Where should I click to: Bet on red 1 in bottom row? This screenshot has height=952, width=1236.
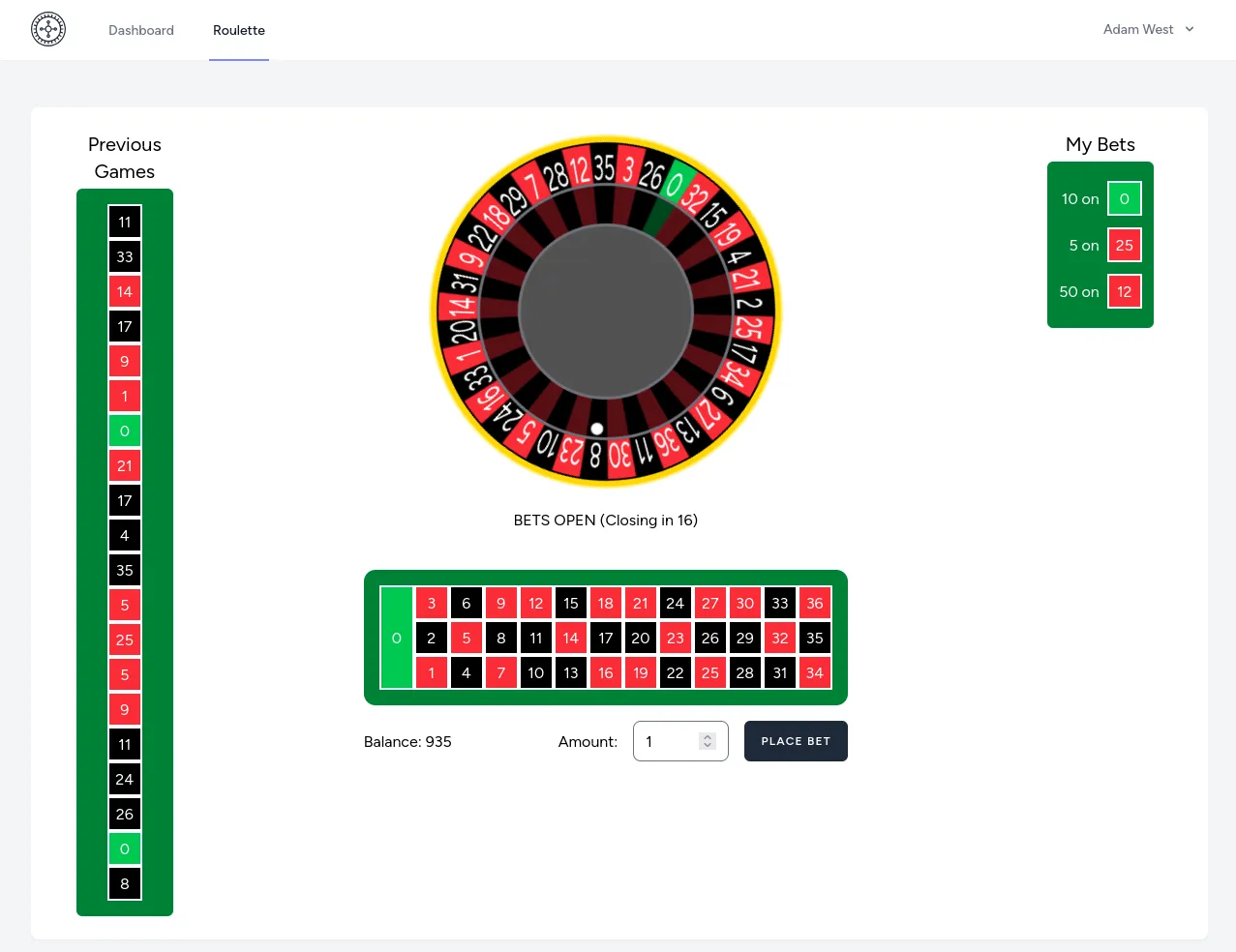pyautogui.click(x=431, y=672)
